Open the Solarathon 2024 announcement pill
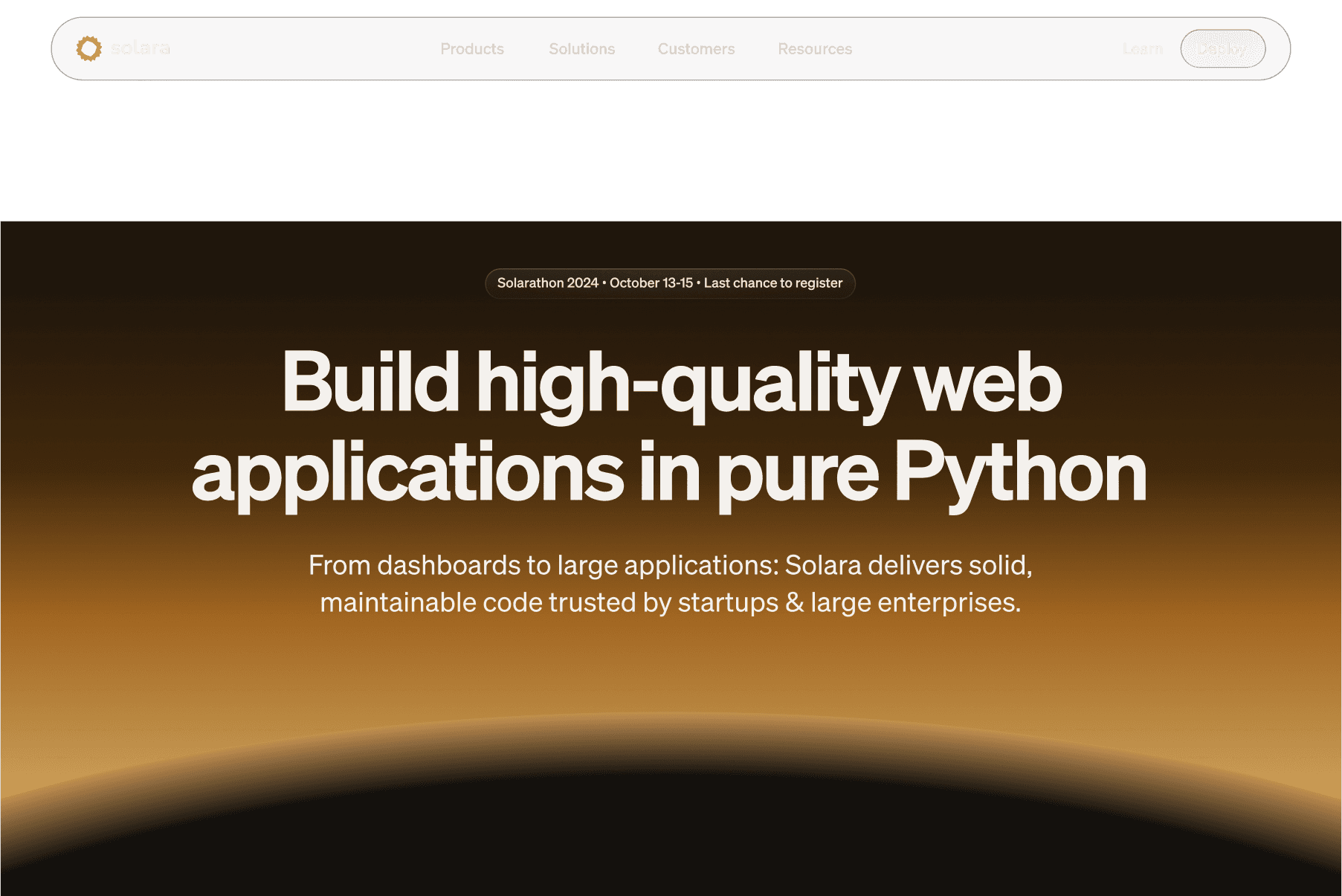 [670, 283]
